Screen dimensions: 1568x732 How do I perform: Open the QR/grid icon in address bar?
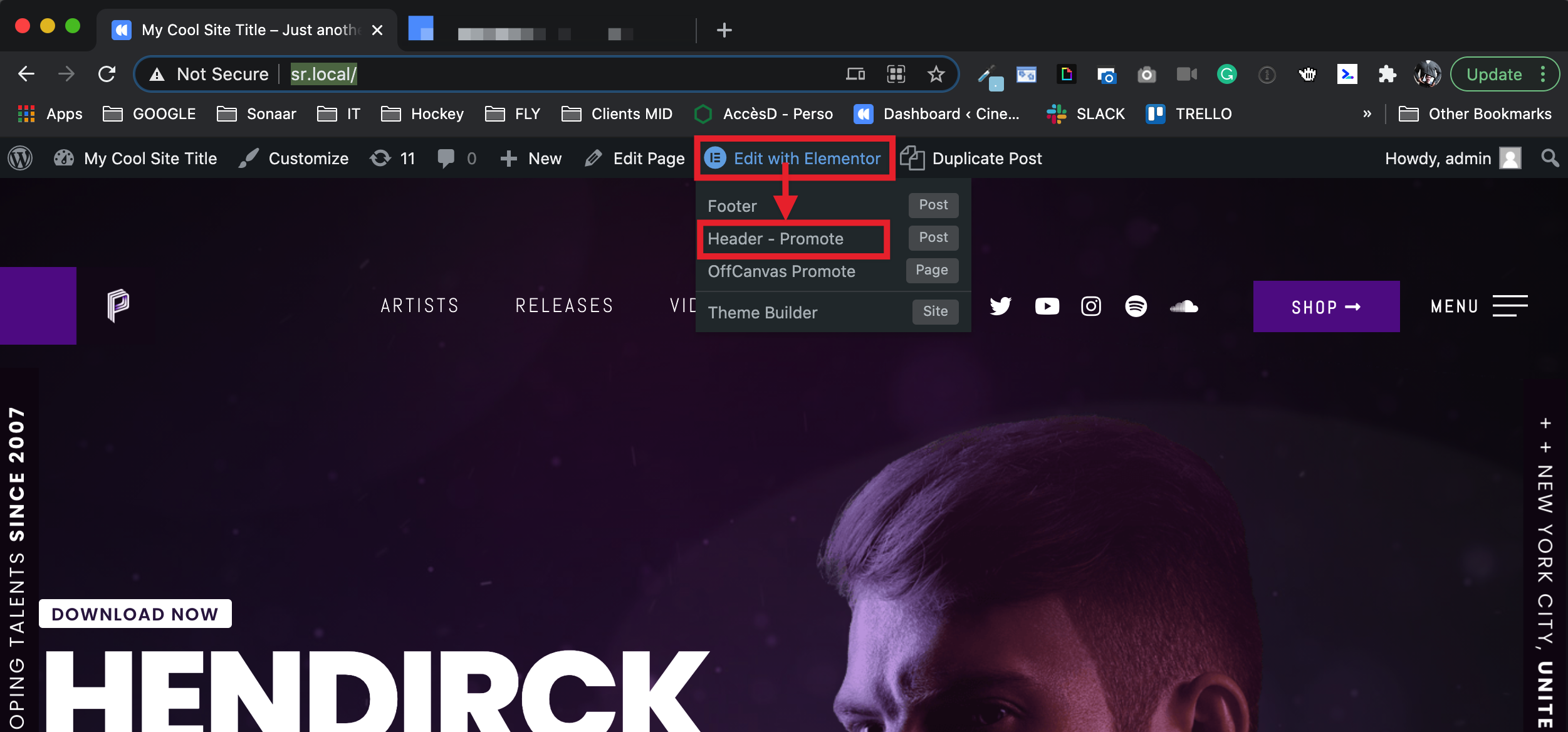[x=896, y=74]
